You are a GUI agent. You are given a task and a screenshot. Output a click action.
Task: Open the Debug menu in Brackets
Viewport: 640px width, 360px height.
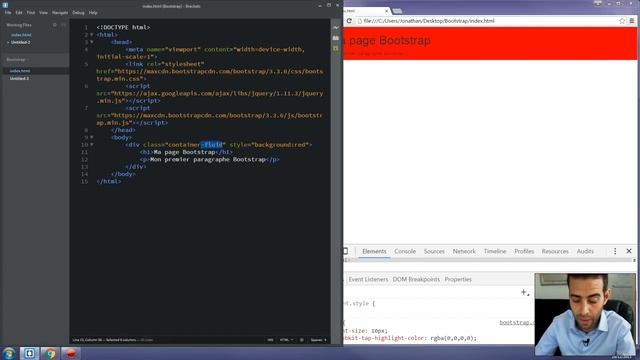point(78,13)
